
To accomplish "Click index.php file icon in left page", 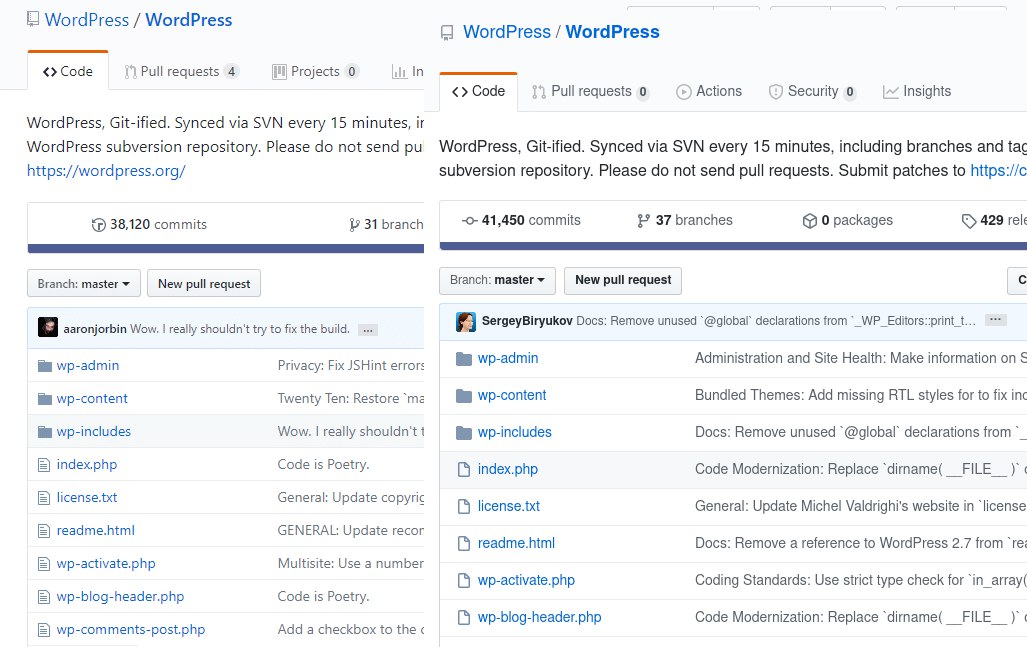I will [x=44, y=465].
